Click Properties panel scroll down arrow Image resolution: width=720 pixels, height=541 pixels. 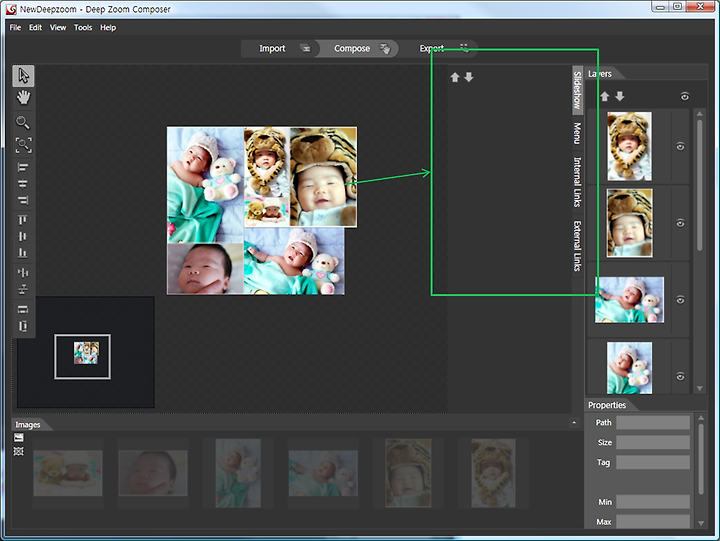tap(701, 523)
